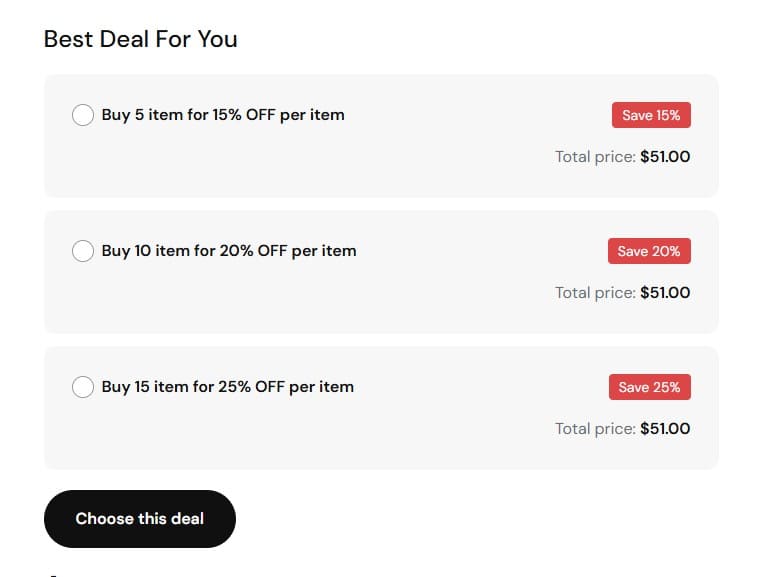This screenshot has height=577, width=774.
Task: Select the Buy 10 item radio button
Action: [83, 251]
